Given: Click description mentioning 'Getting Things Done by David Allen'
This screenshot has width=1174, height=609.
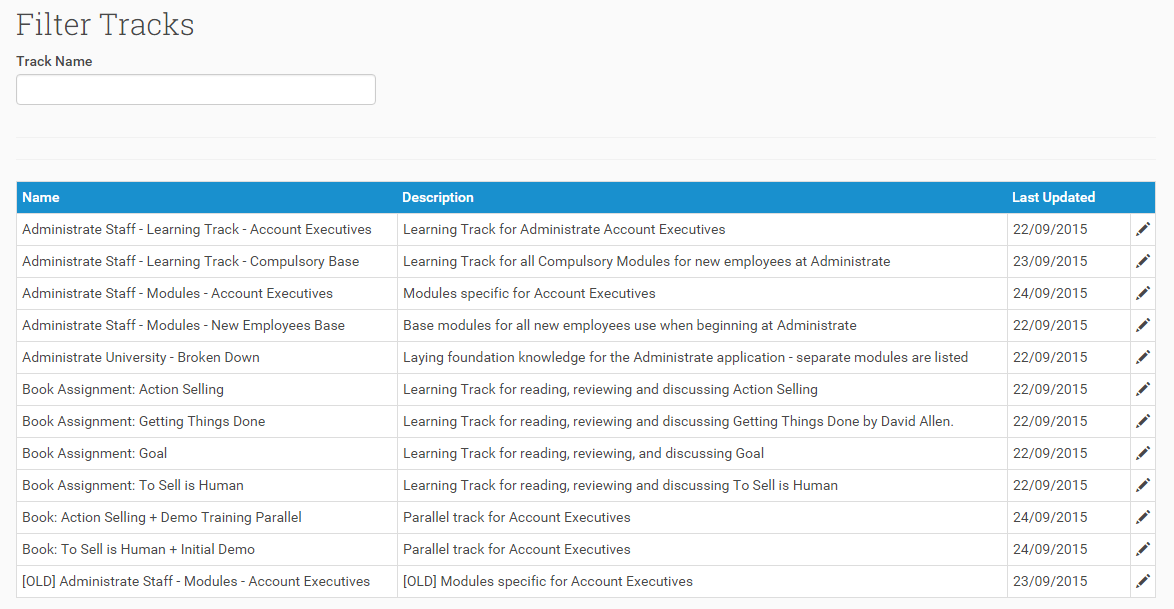Looking at the screenshot, I should (678, 422).
